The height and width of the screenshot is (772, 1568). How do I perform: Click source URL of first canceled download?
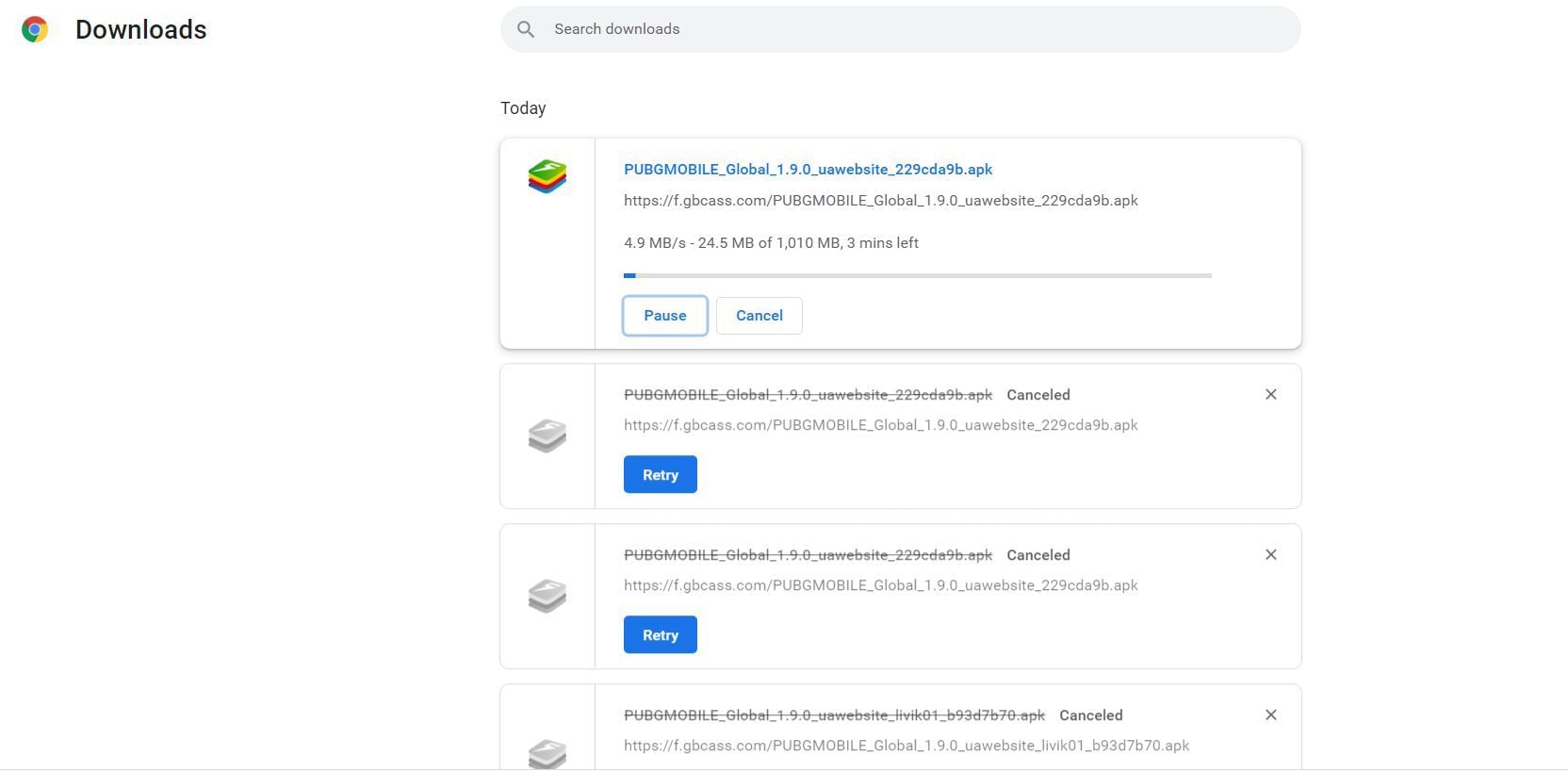[880, 425]
